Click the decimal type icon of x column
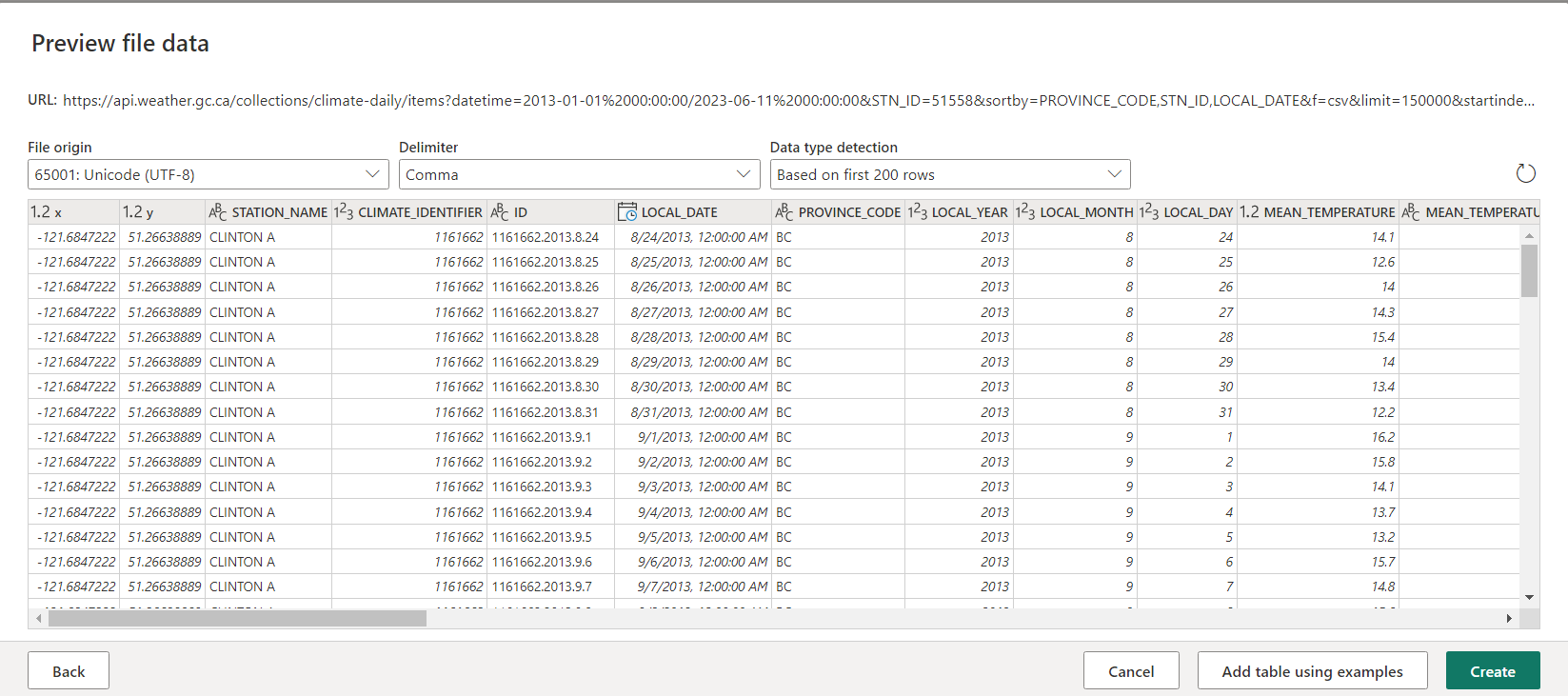The image size is (1568, 696). click(40, 212)
